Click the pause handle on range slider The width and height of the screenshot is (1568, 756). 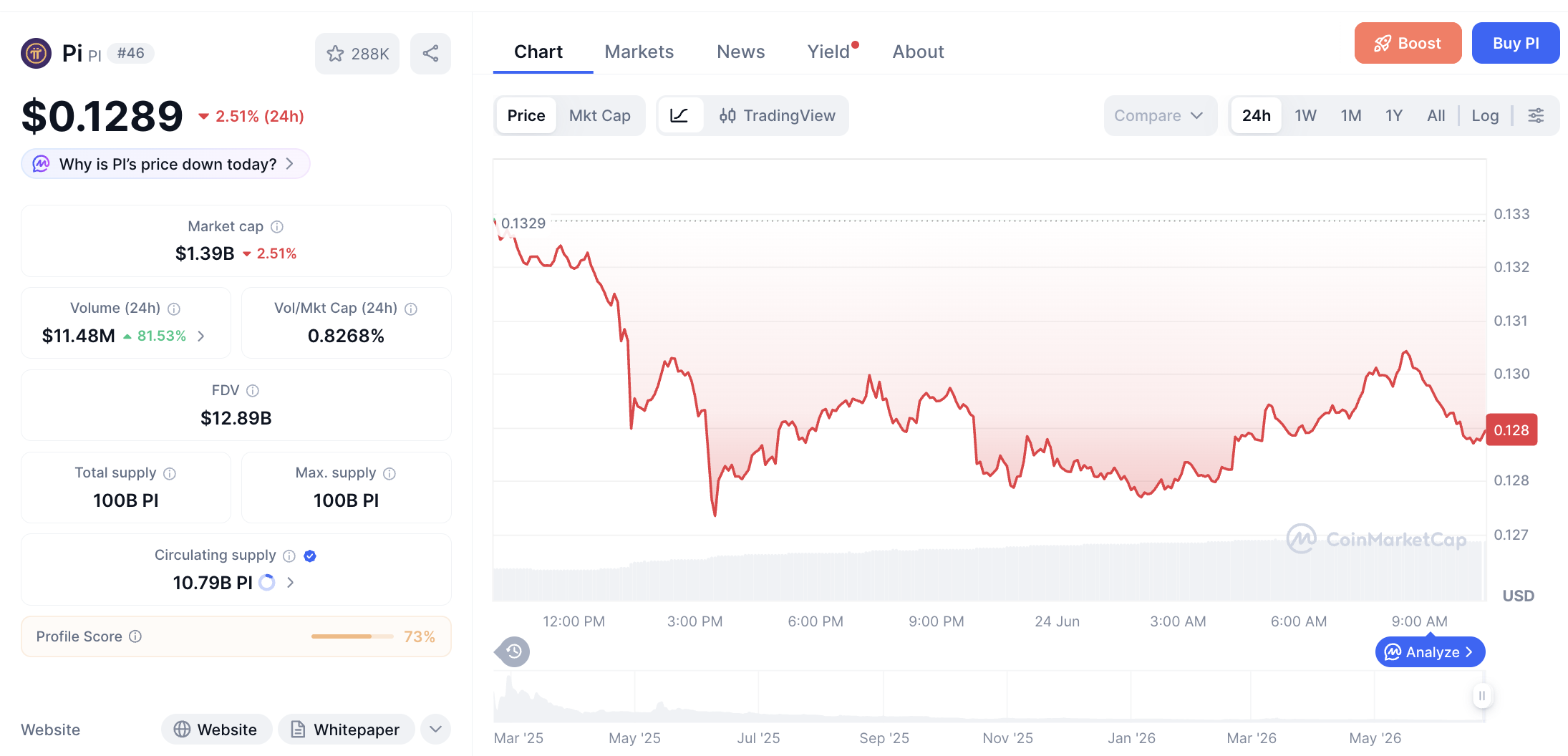[1482, 695]
